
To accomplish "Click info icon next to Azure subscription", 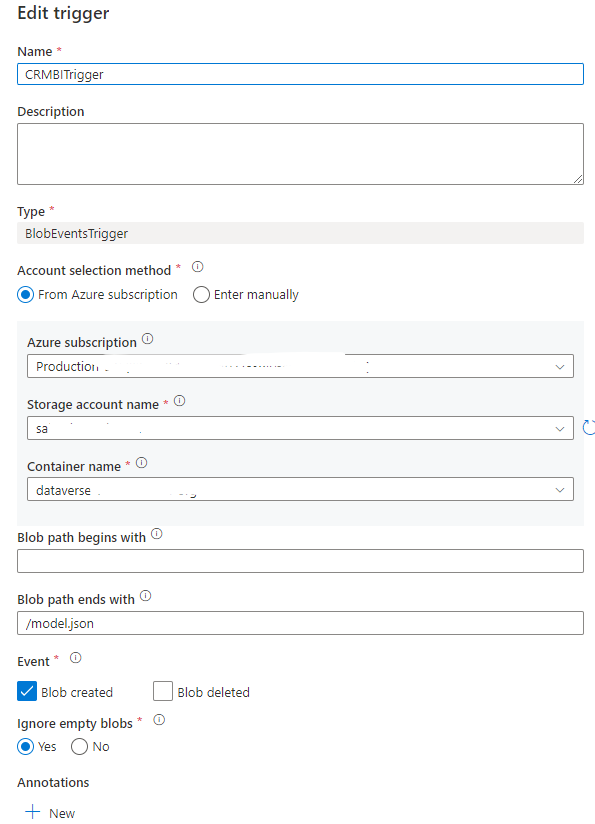I will tap(148, 339).
